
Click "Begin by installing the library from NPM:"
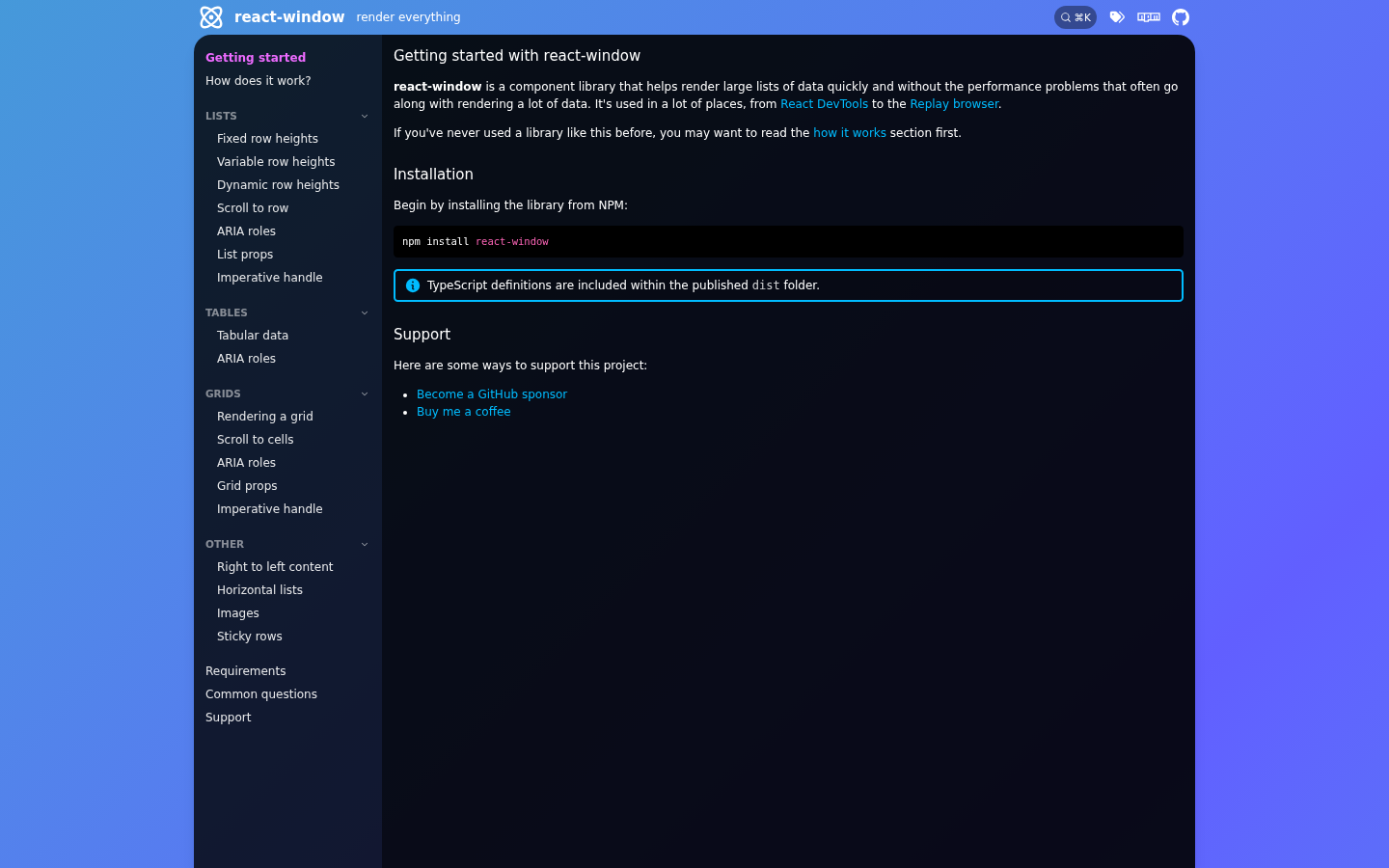click(x=510, y=205)
